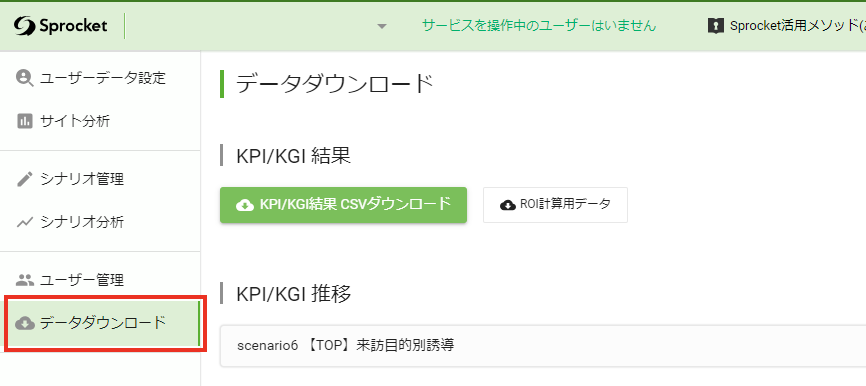Download KPI/KGI結果 CSV
The image size is (866, 386).
(344, 205)
